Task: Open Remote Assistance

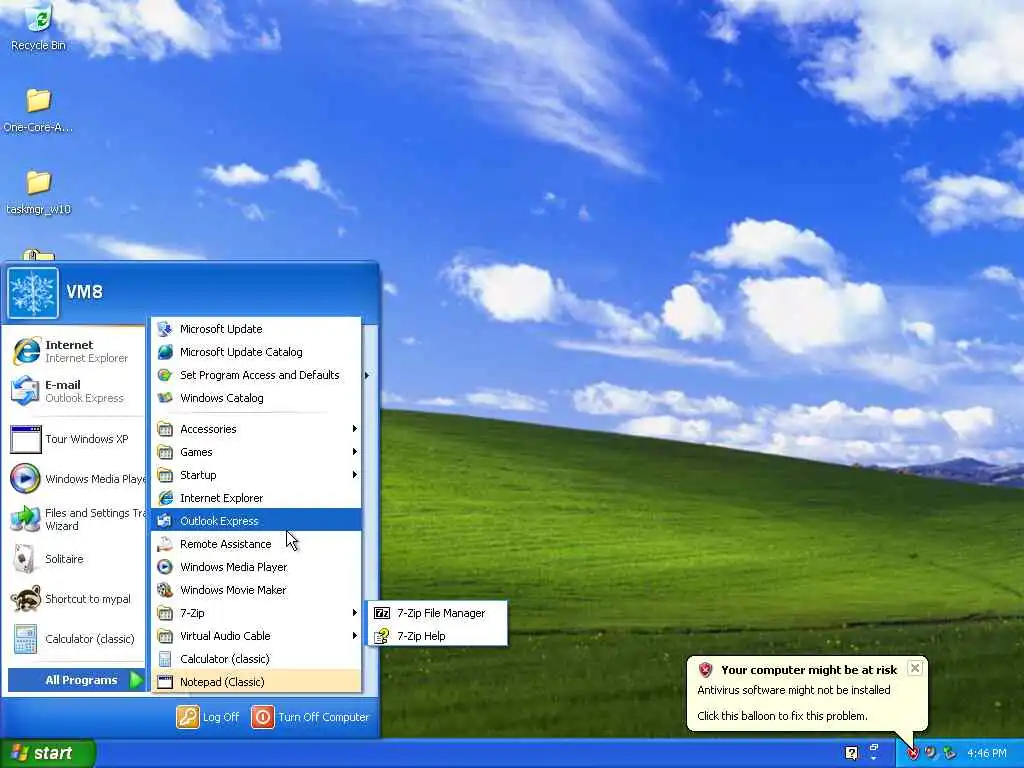Action: pyautogui.click(x=256, y=544)
